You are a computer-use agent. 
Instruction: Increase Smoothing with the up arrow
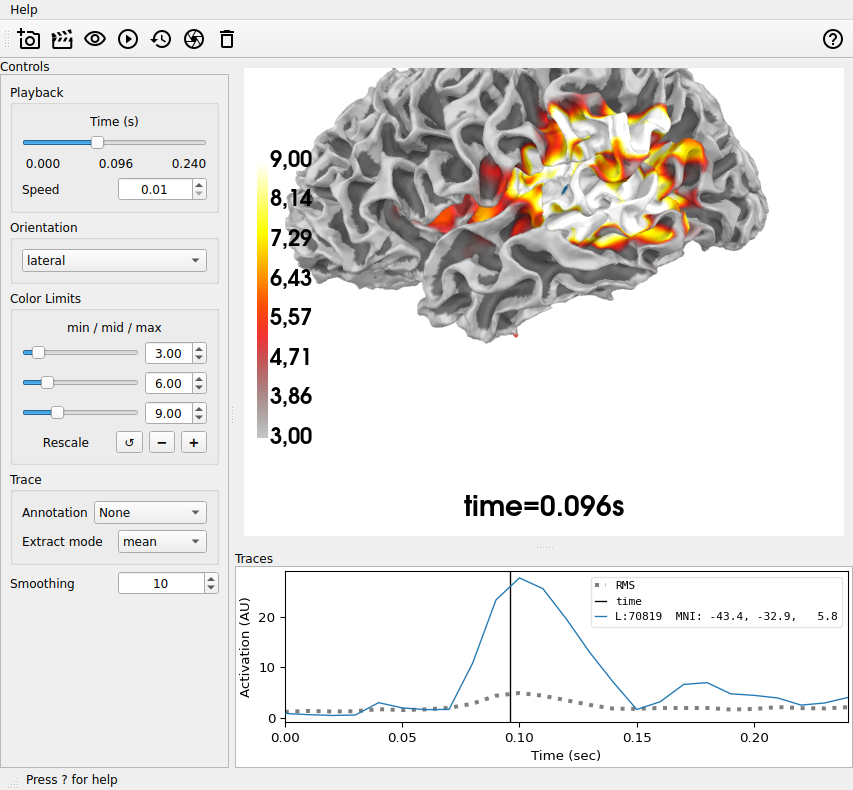tap(211, 579)
